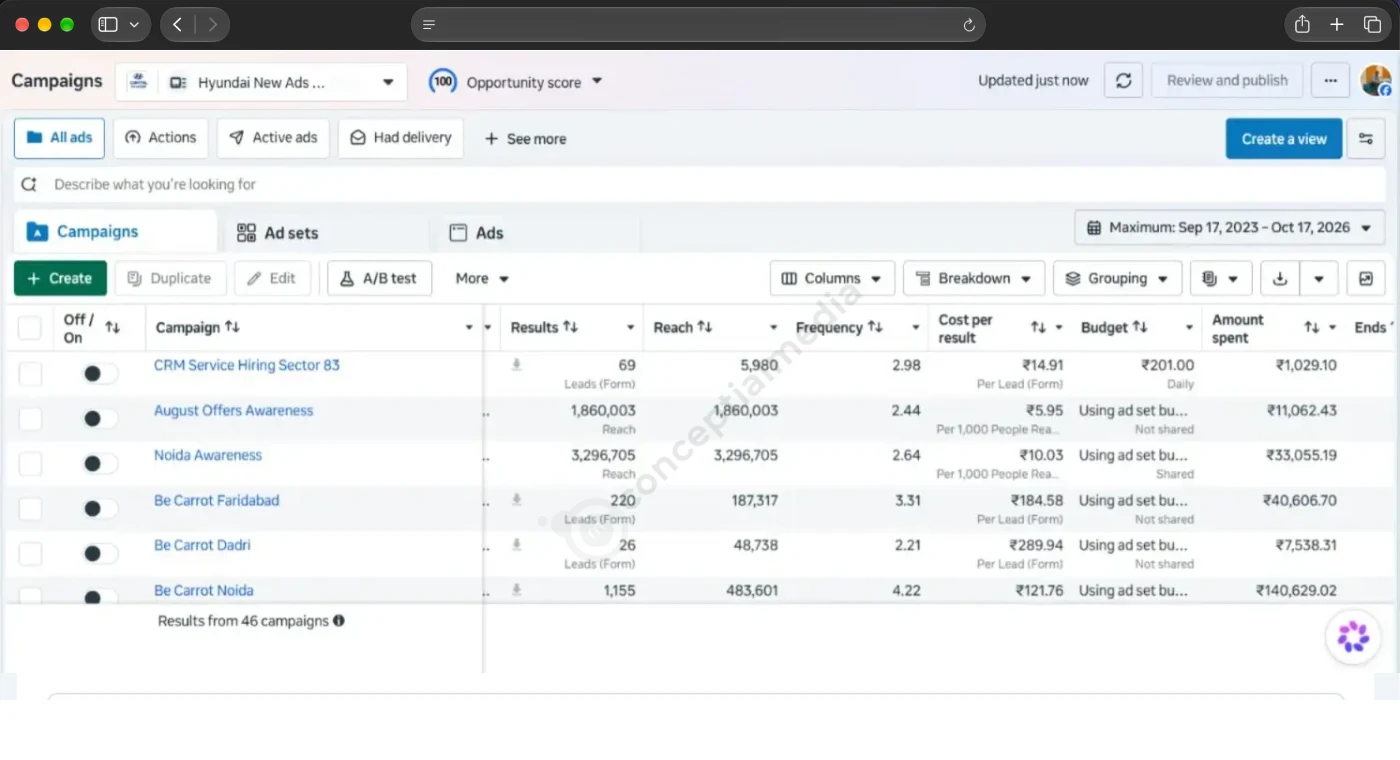This screenshot has height=760, width=1400.
Task: Click the Describe what you're looking for search field
Action: [699, 184]
